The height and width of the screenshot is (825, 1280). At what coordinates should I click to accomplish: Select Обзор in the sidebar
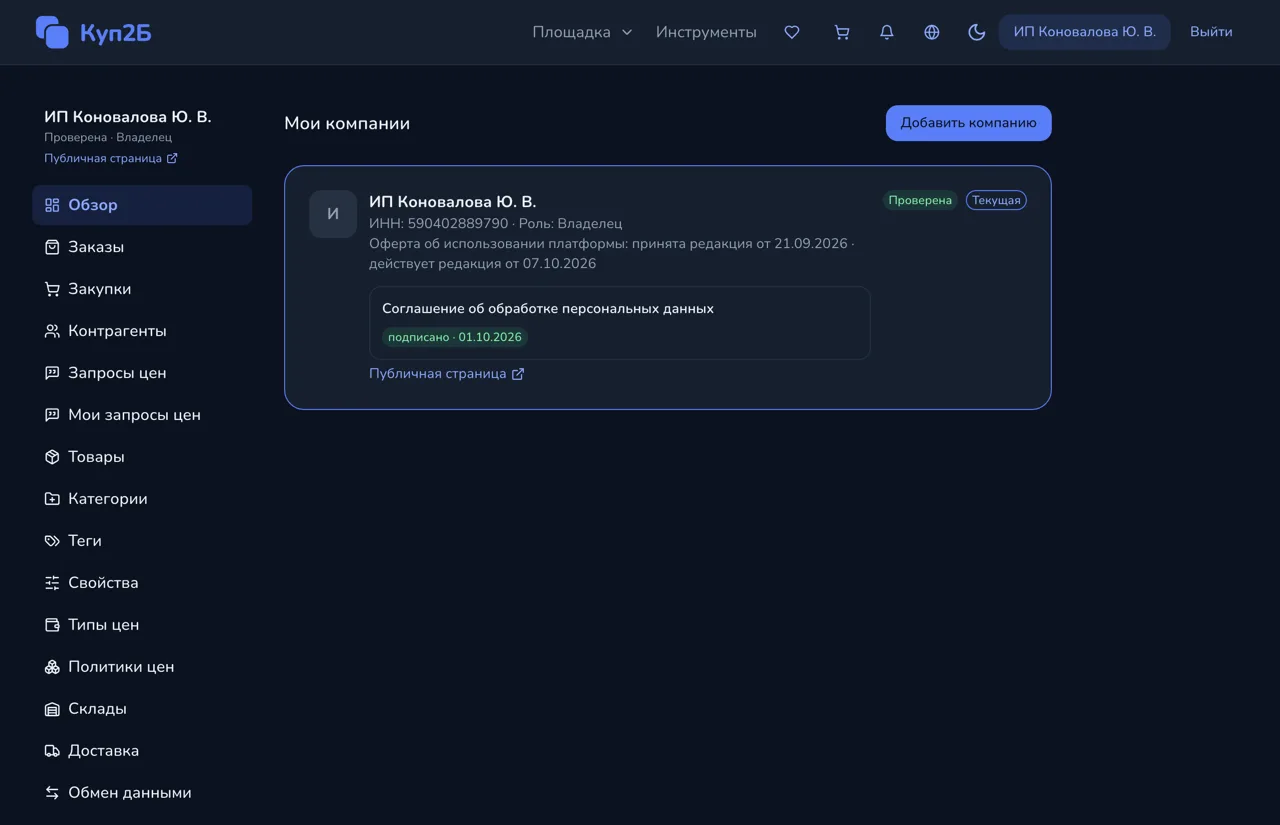click(x=142, y=205)
